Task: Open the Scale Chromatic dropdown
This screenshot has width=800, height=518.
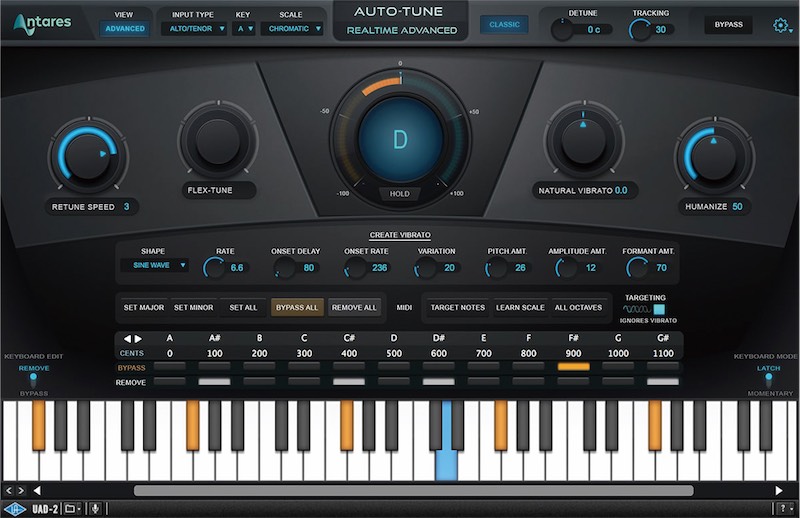Action: [x=292, y=29]
